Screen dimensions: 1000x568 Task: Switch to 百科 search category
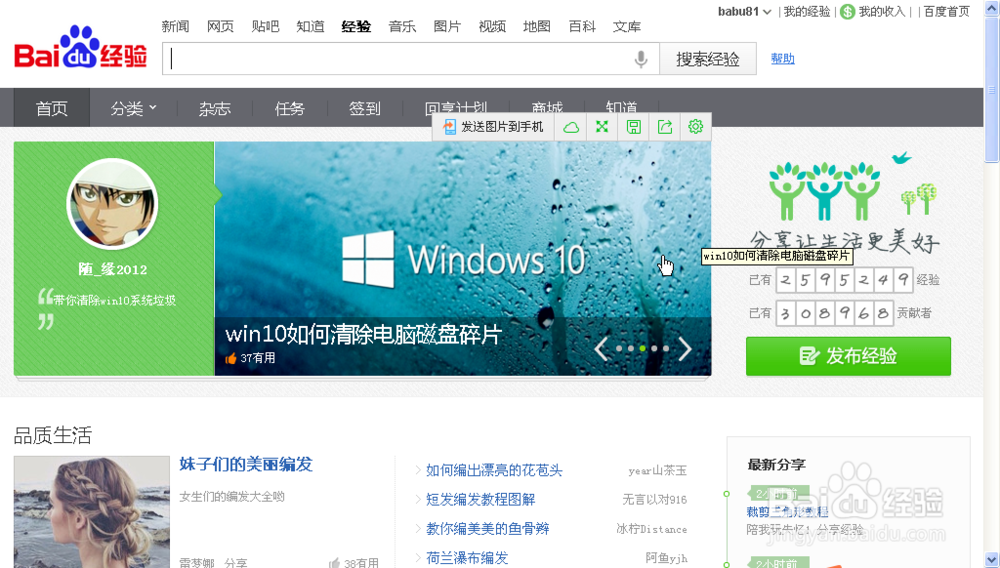click(x=582, y=26)
